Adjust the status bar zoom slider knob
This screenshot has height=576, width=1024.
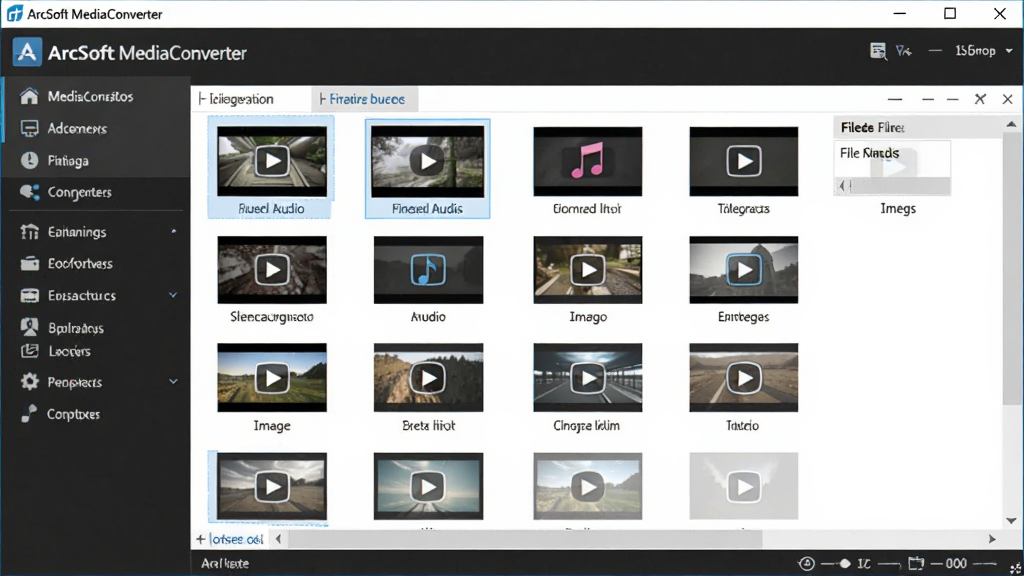pos(844,564)
